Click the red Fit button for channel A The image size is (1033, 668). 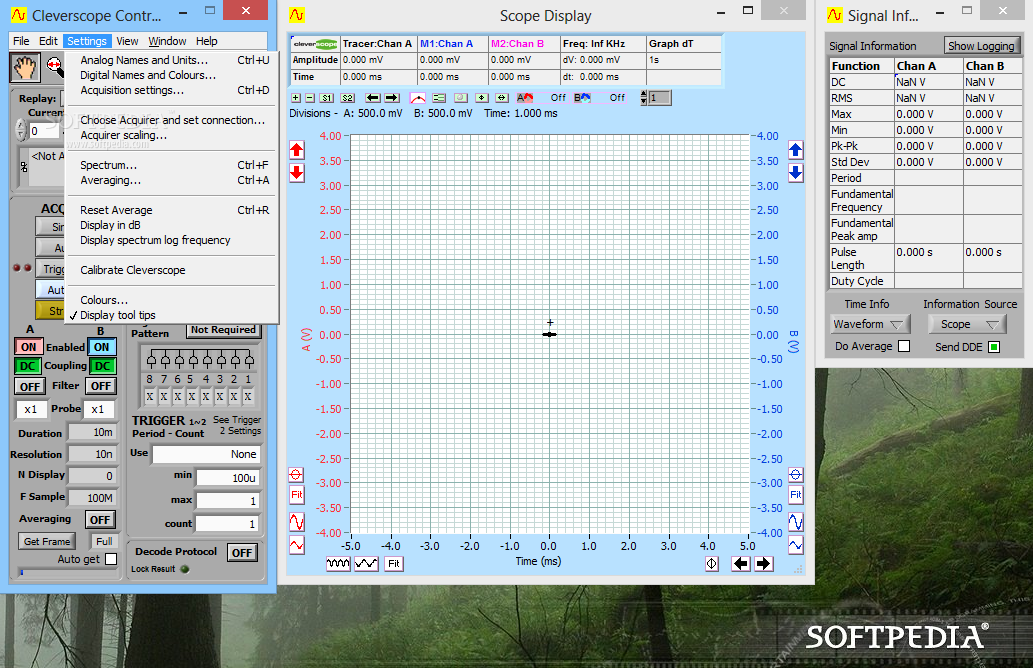(x=296, y=495)
